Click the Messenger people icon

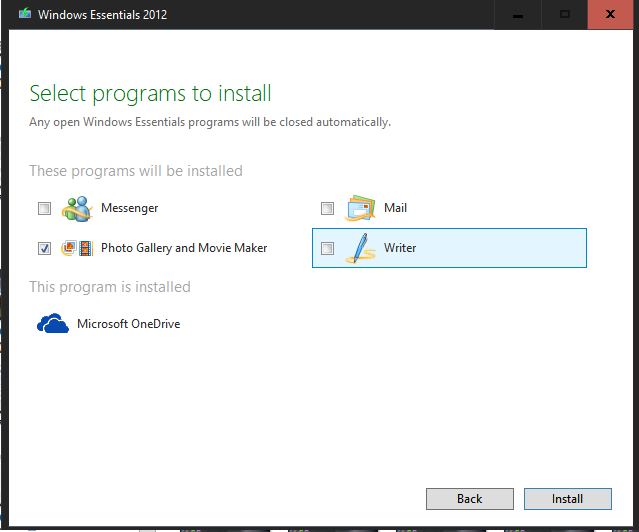77,209
